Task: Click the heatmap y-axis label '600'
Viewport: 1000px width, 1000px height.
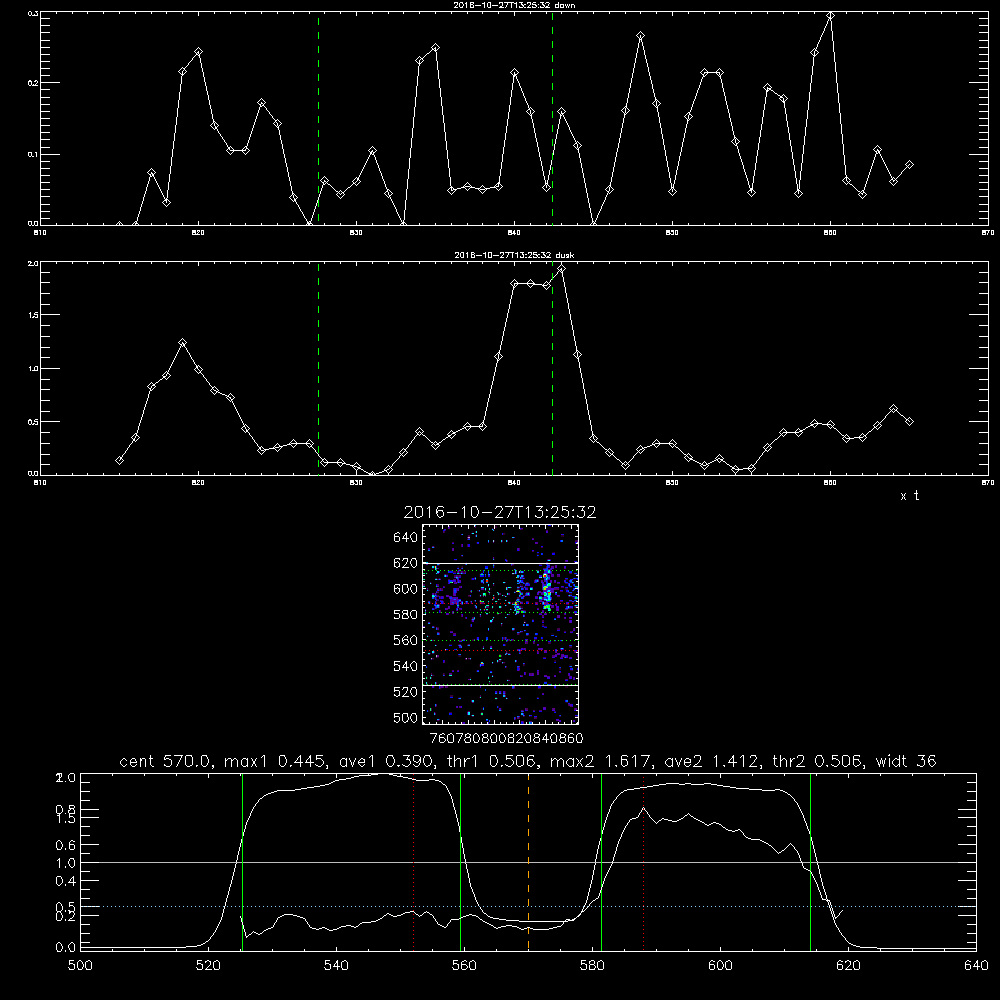Action: tap(406, 589)
